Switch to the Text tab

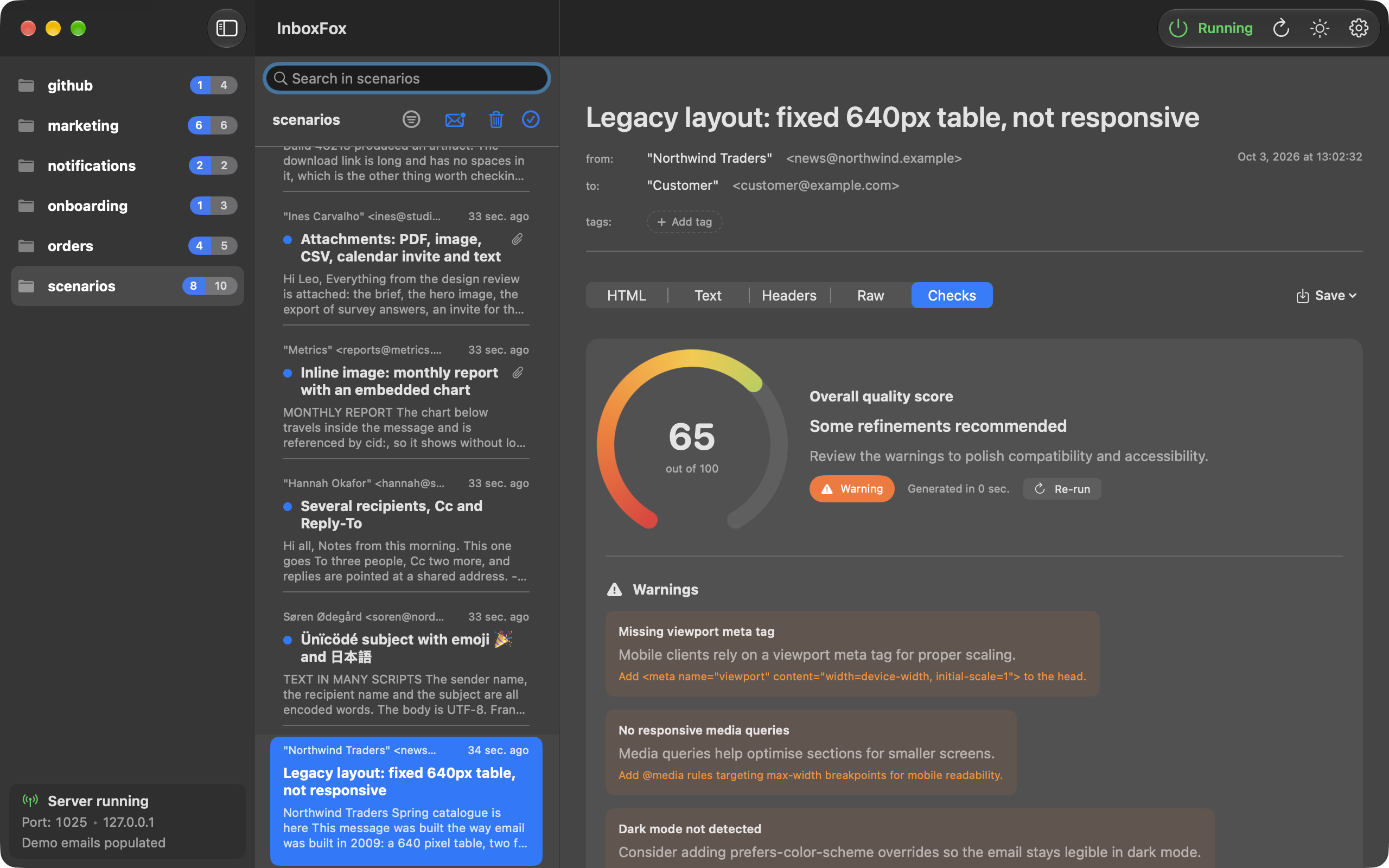[x=708, y=295]
